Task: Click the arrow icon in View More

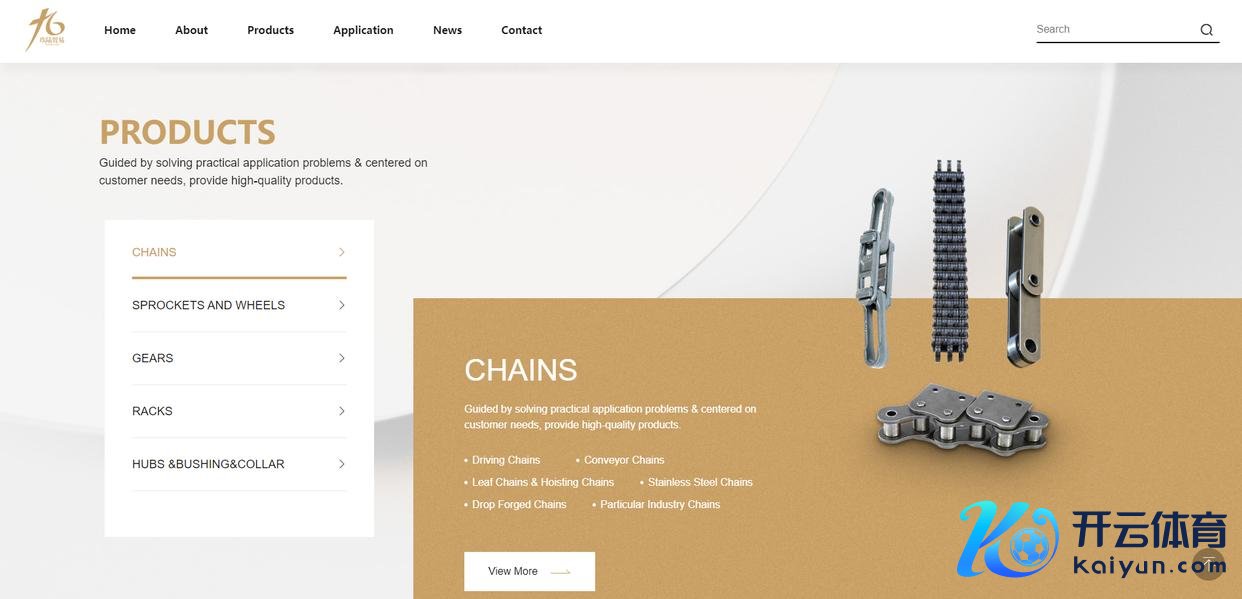Action: (x=561, y=572)
